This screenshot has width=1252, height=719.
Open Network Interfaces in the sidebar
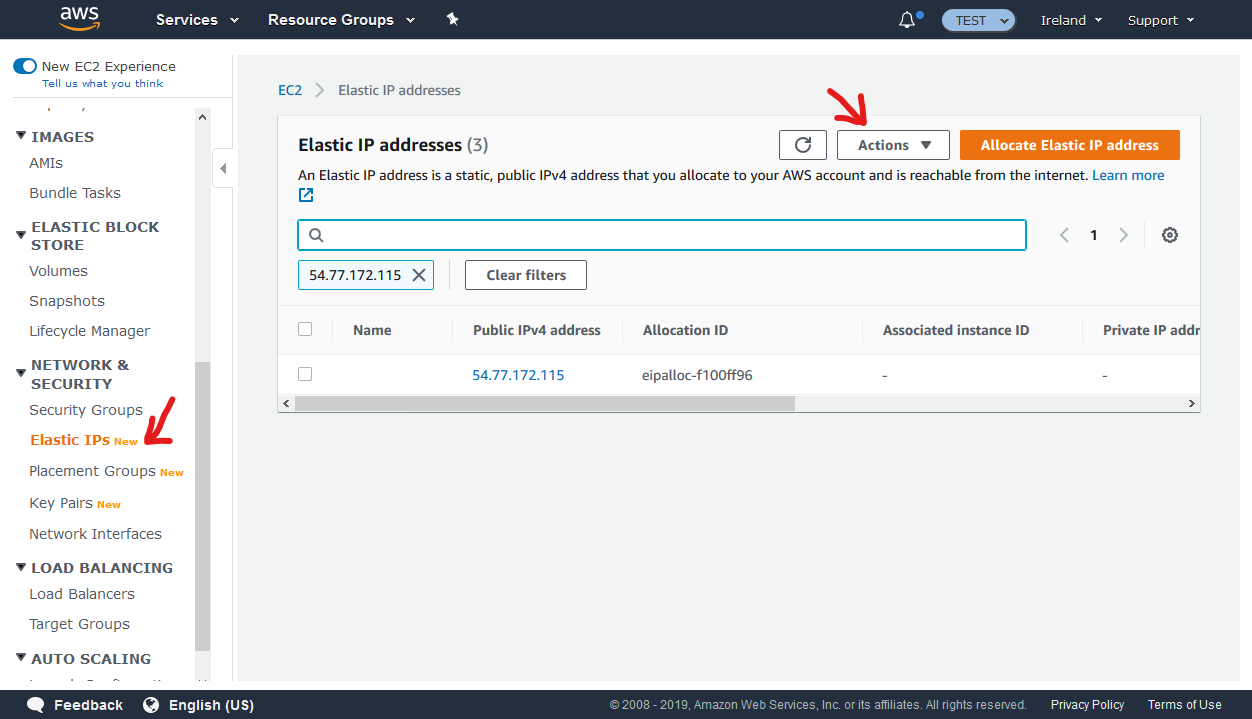click(x=95, y=534)
